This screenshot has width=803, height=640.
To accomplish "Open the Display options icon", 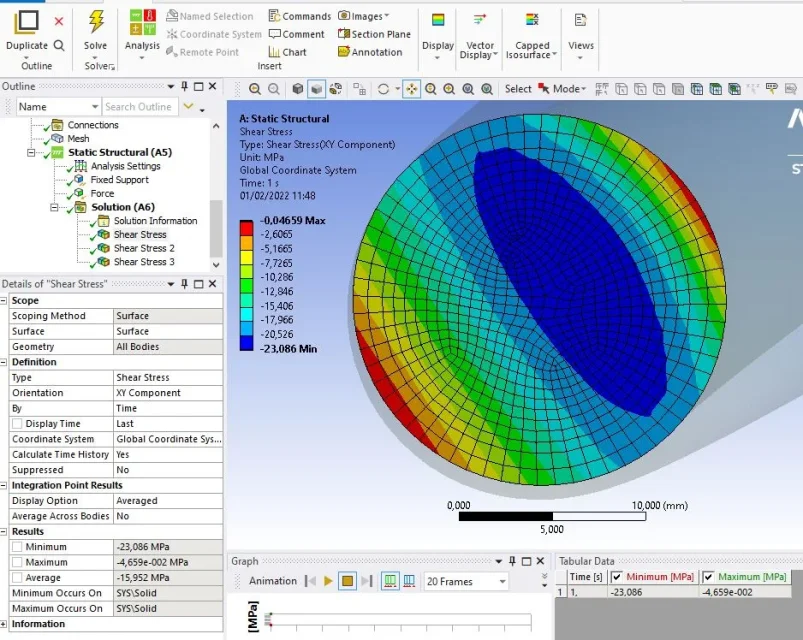I will [438, 20].
